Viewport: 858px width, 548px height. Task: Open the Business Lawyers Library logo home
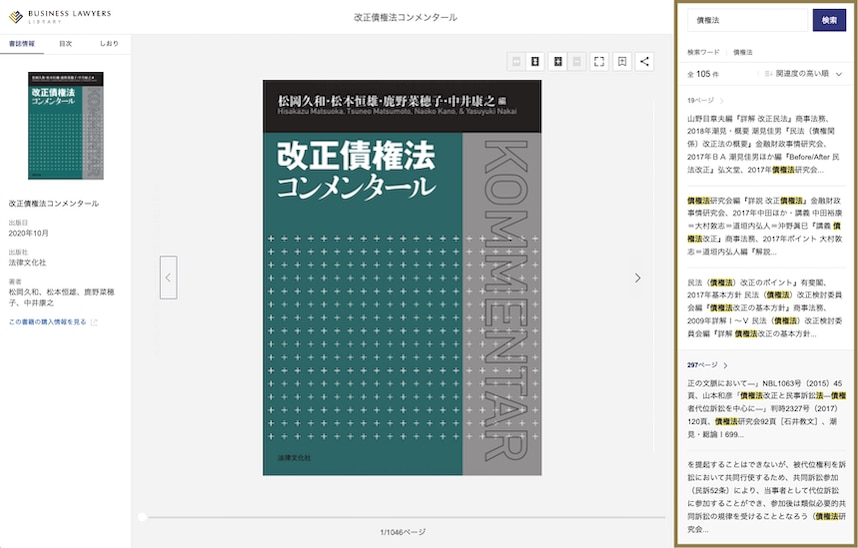(x=60, y=16)
